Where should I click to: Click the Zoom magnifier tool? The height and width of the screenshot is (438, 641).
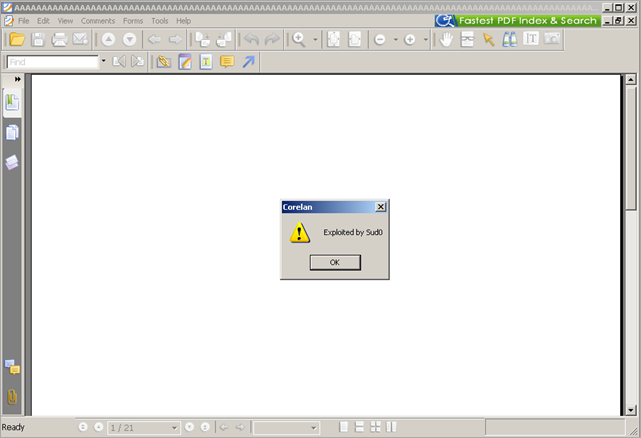(298, 39)
